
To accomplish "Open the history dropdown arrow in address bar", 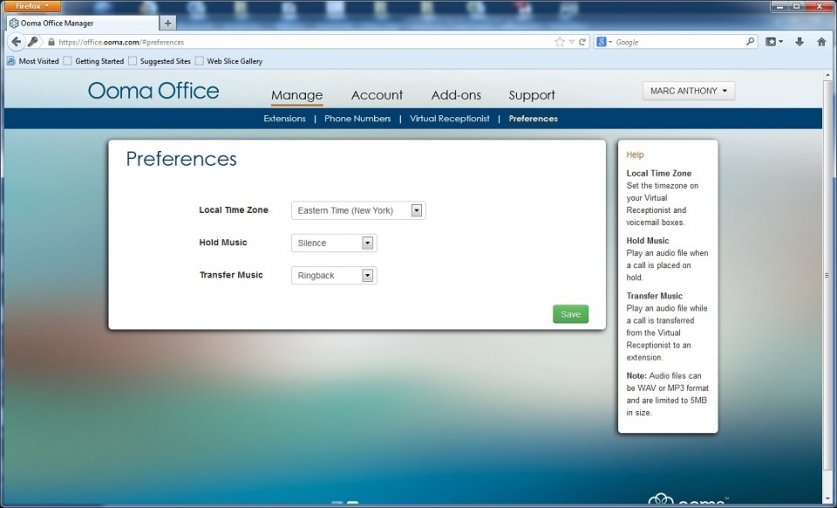I will pyautogui.click(x=571, y=42).
